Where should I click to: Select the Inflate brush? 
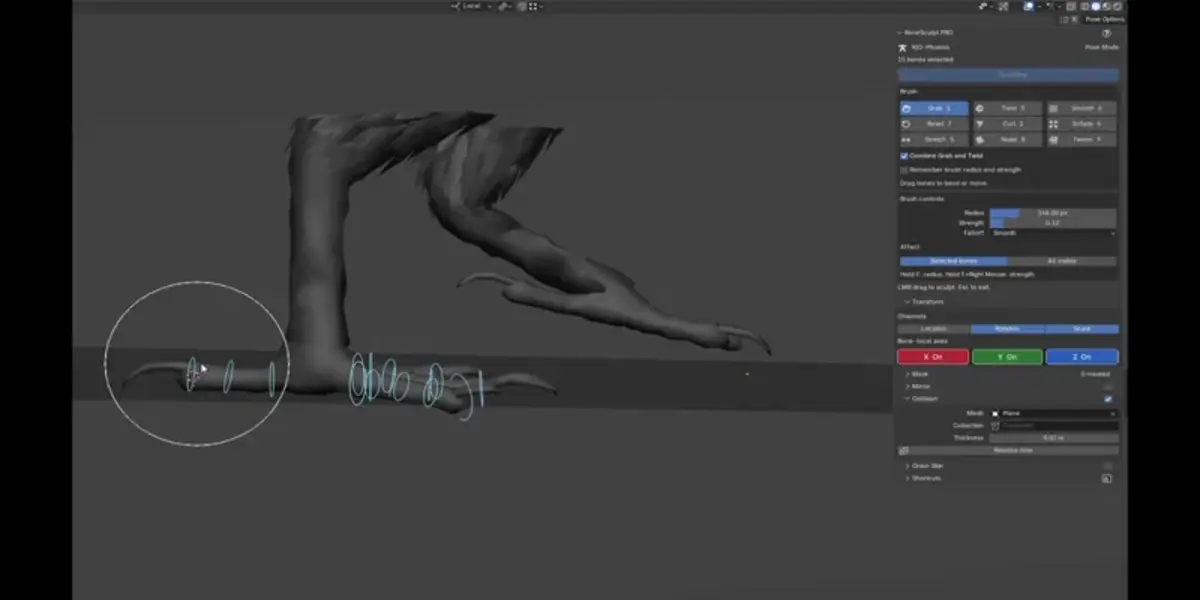click(1082, 124)
